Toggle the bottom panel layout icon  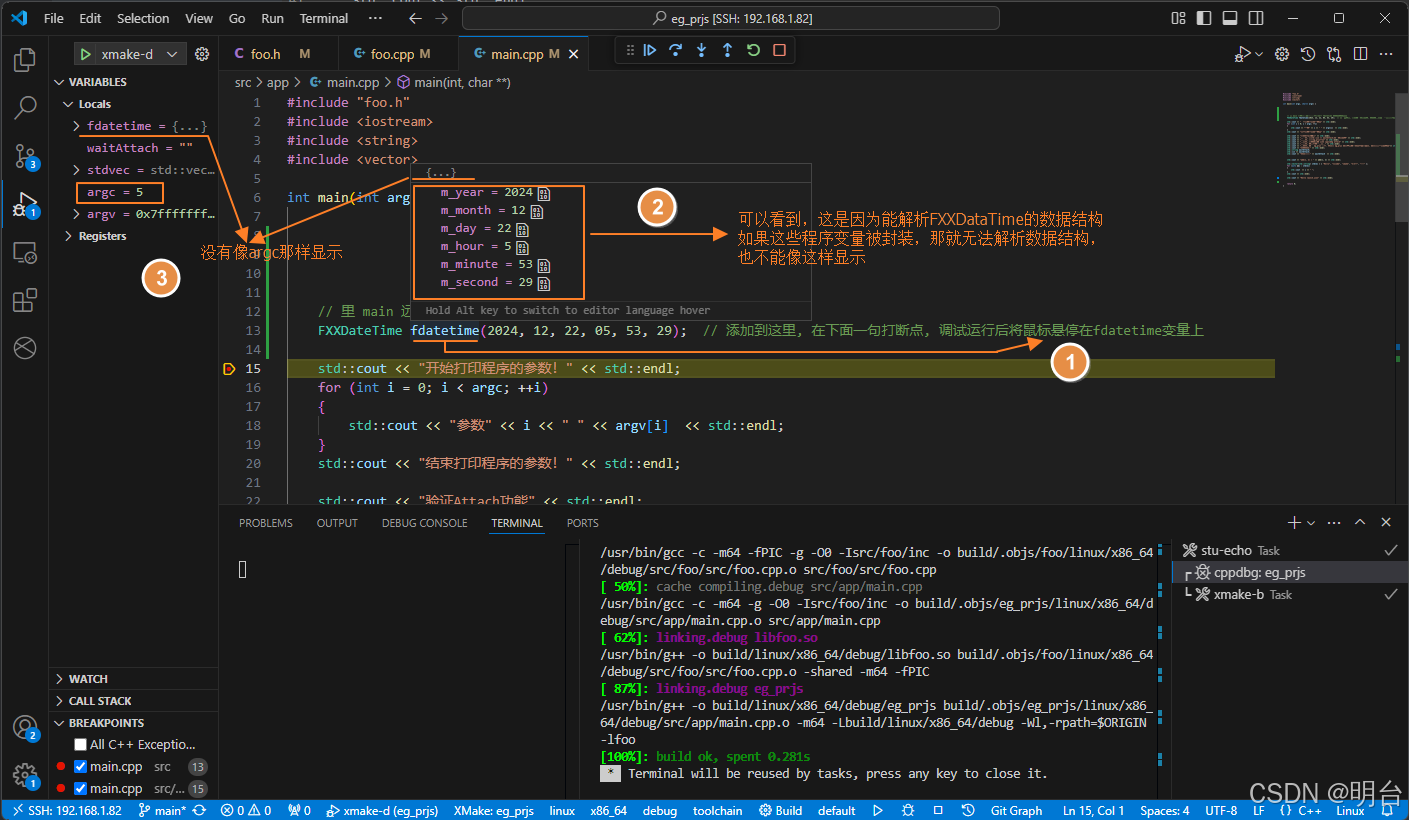click(x=1230, y=18)
